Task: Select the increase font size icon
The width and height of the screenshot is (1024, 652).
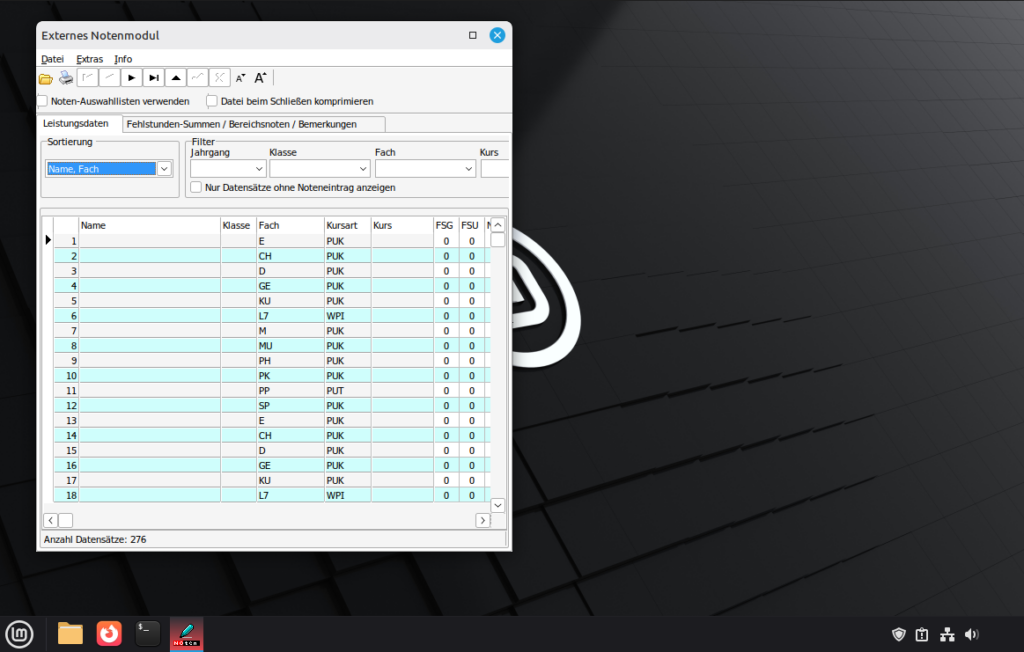Action: (260, 77)
